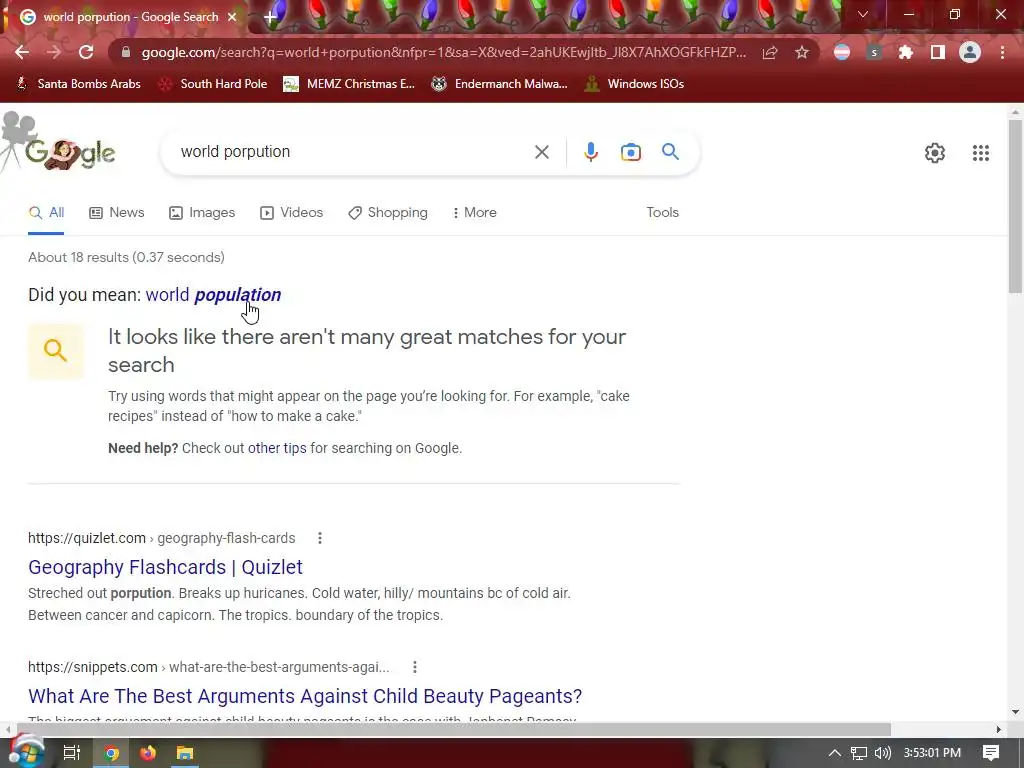Open the network status tray icon

click(858, 753)
